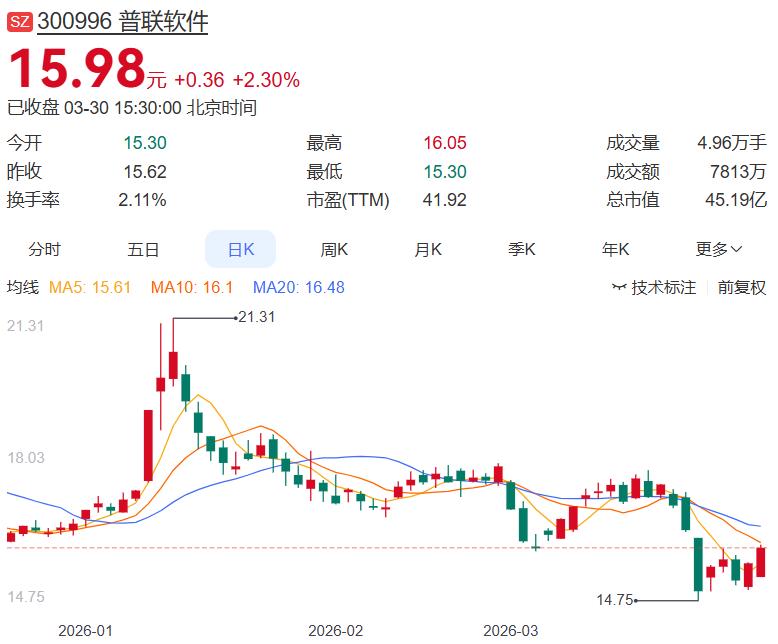Click the 最高 value 16.05
The width and height of the screenshot is (778, 644).
445,143
